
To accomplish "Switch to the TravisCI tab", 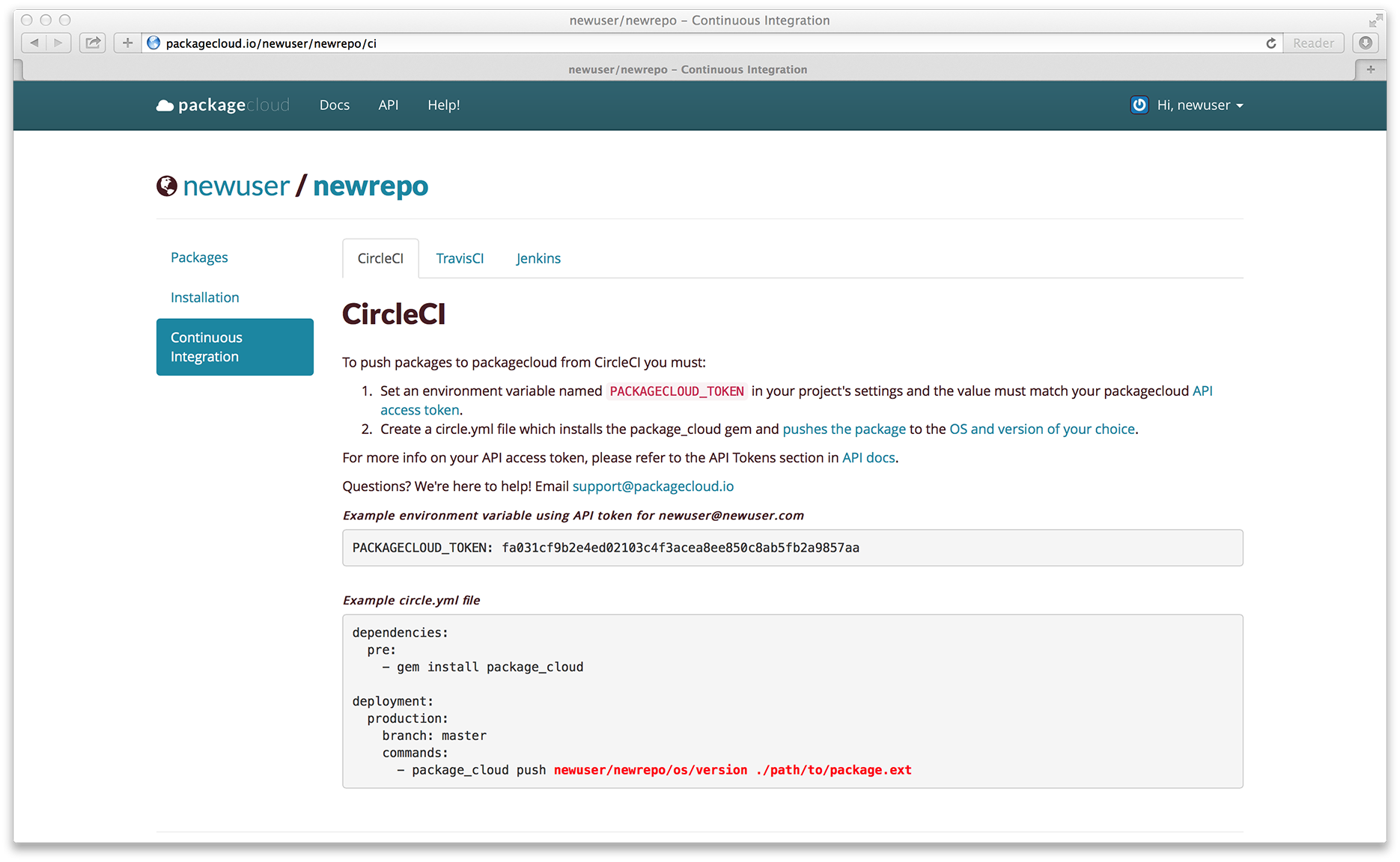I will point(460,258).
